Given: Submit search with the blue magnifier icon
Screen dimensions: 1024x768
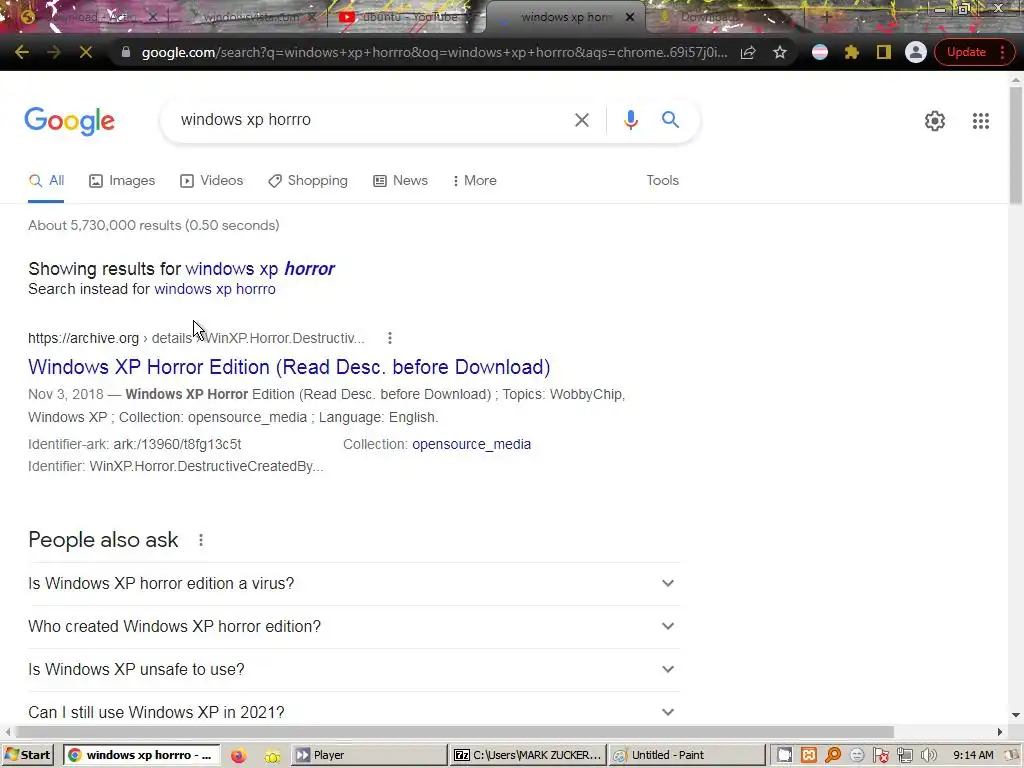Looking at the screenshot, I should click(670, 120).
